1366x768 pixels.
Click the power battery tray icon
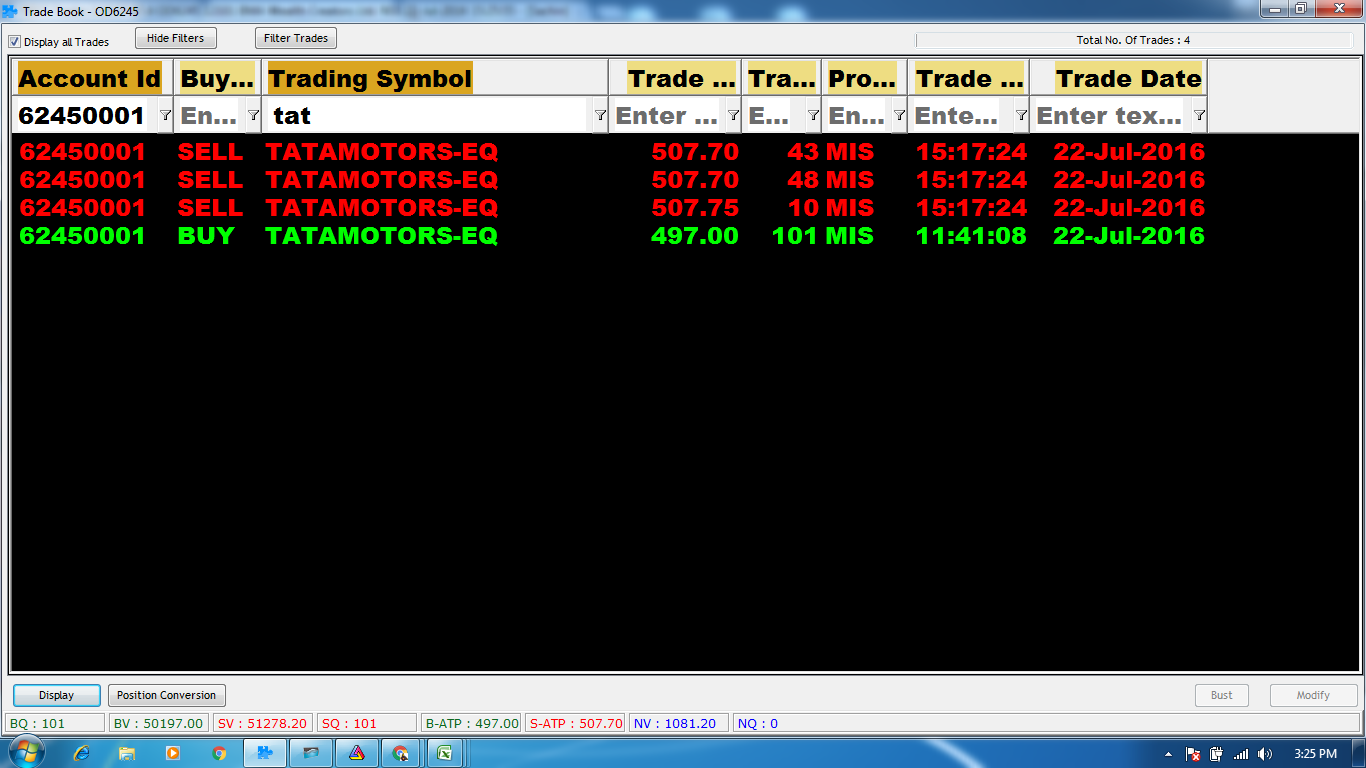1217,754
